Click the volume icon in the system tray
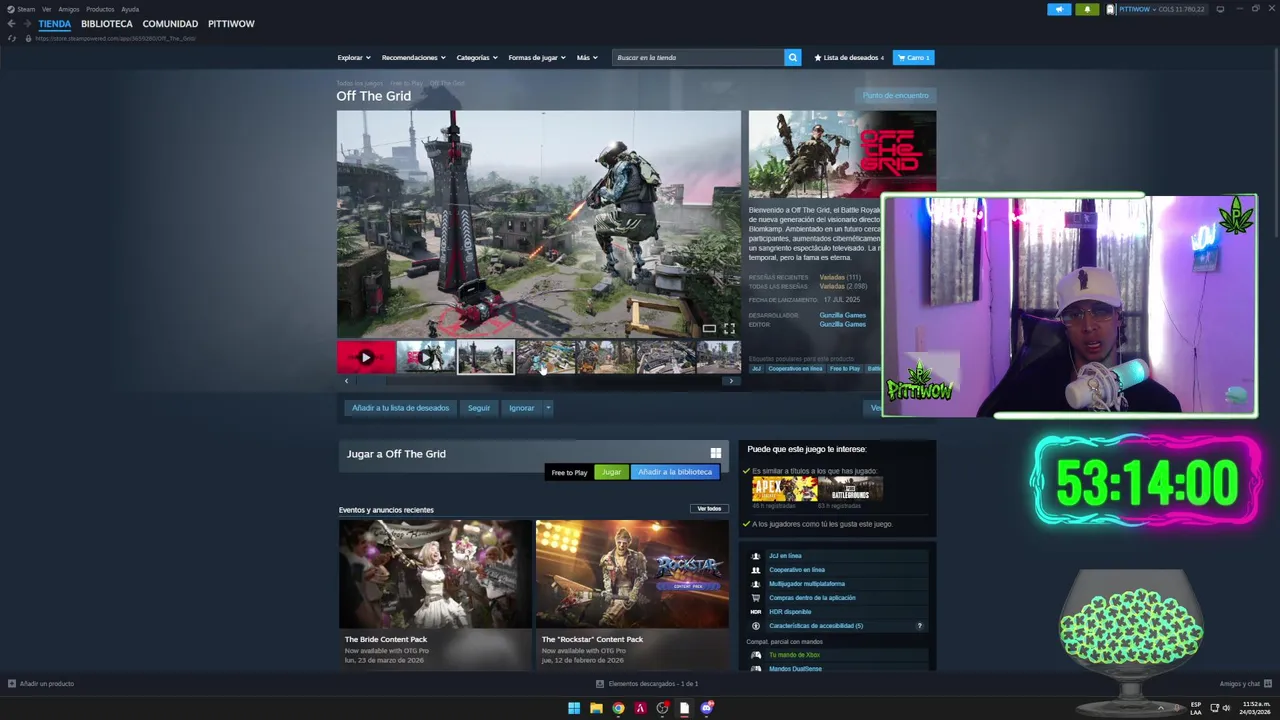The height and width of the screenshot is (720, 1280). pyautogui.click(x=1226, y=708)
